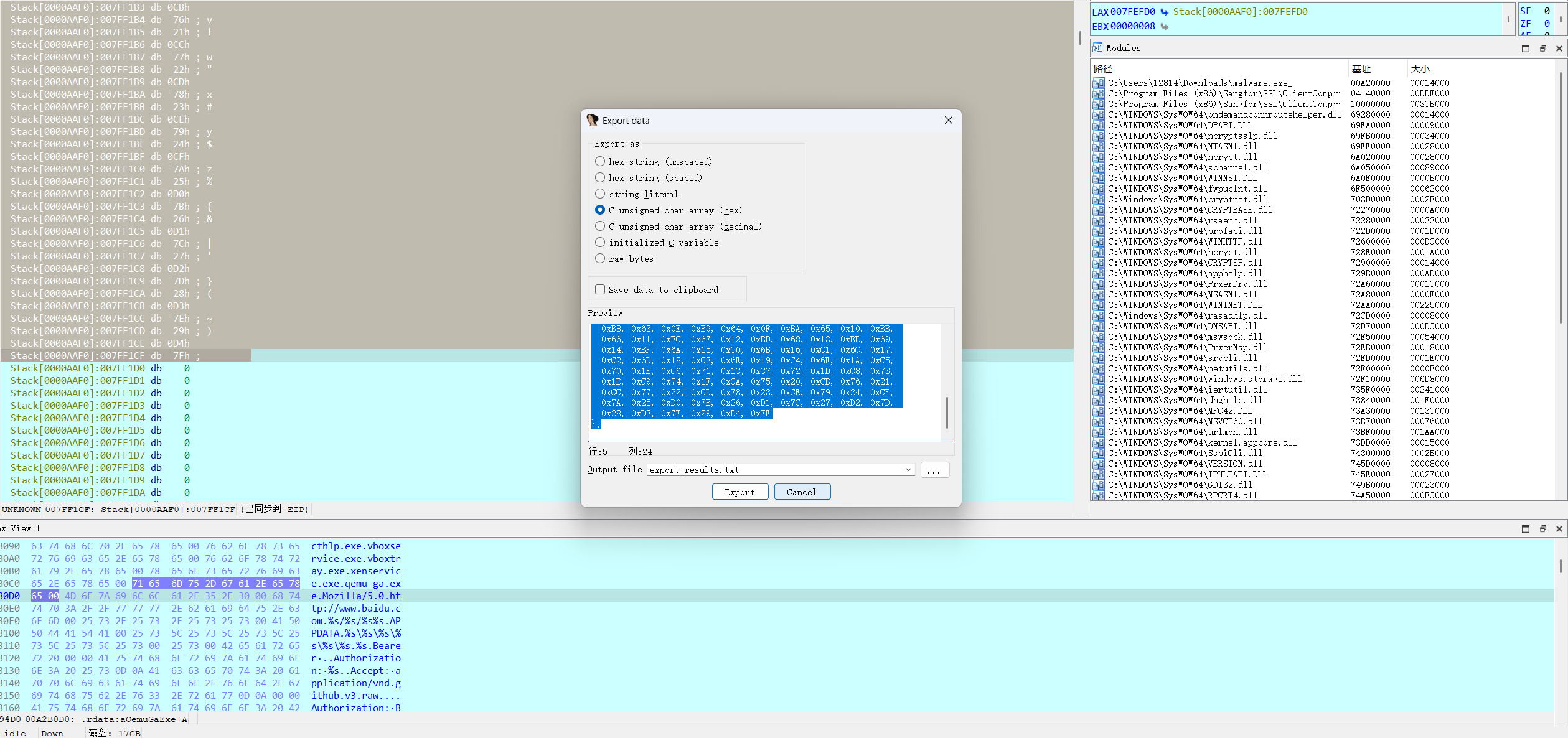Click the WININET.DLL module row icon
The height and width of the screenshot is (738, 1568).
(x=1099, y=305)
